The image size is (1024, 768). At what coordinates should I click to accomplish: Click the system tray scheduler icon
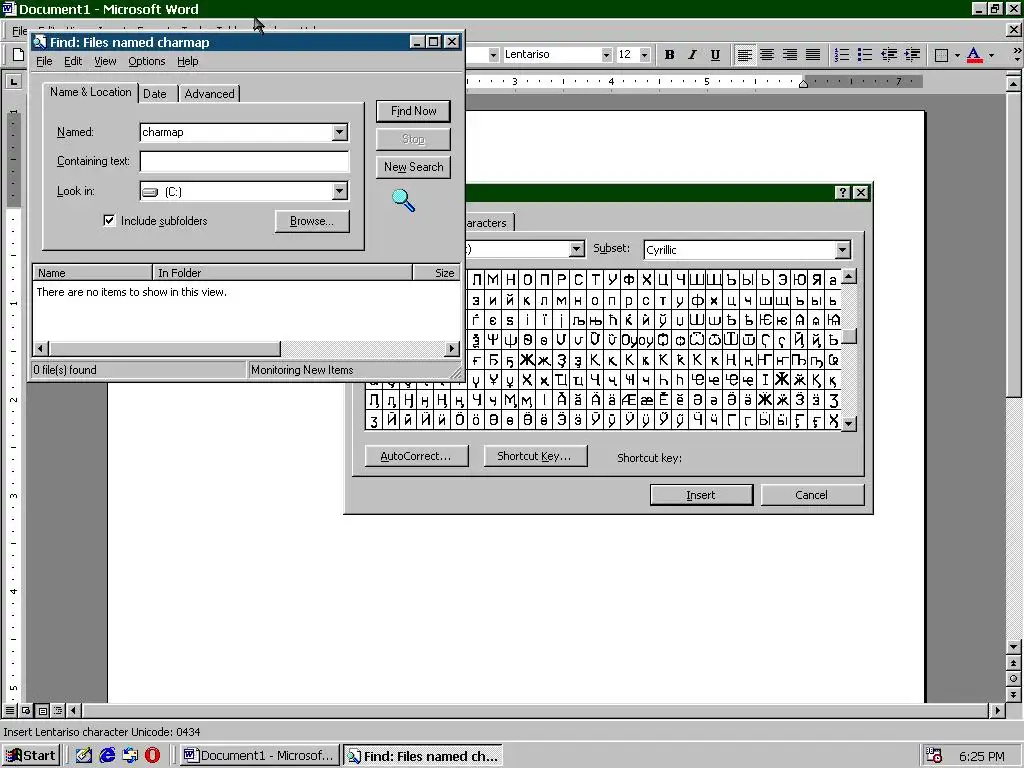point(934,756)
